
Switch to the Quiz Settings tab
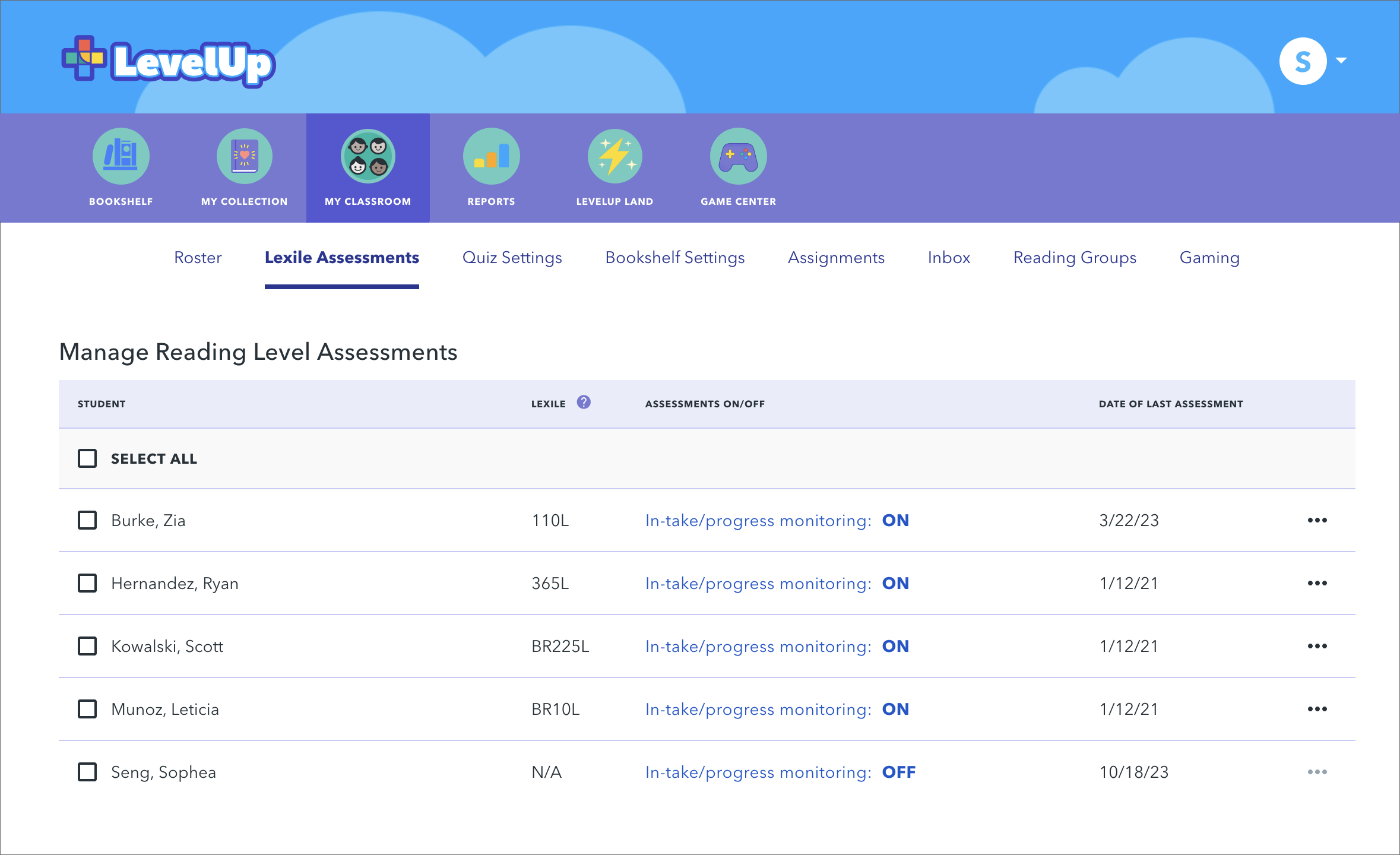pos(512,258)
